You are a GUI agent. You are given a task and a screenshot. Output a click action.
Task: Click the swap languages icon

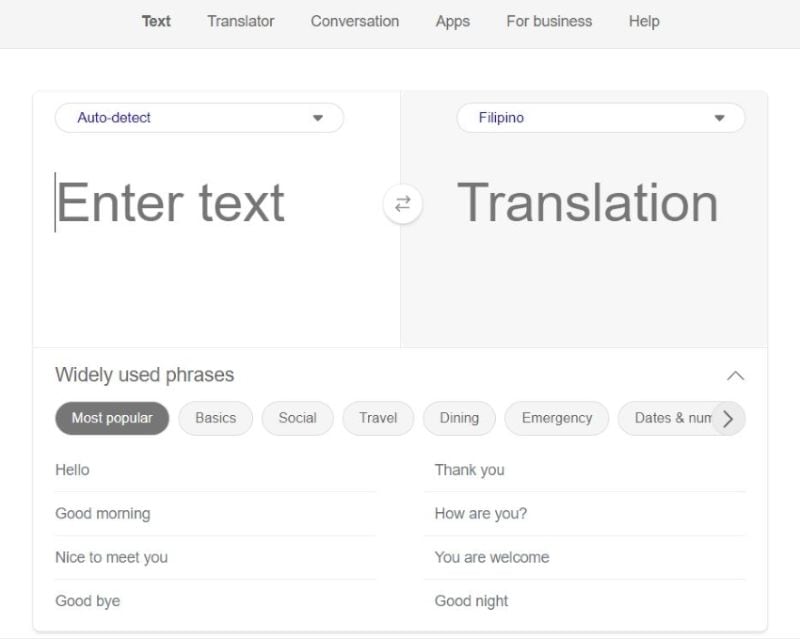click(402, 204)
